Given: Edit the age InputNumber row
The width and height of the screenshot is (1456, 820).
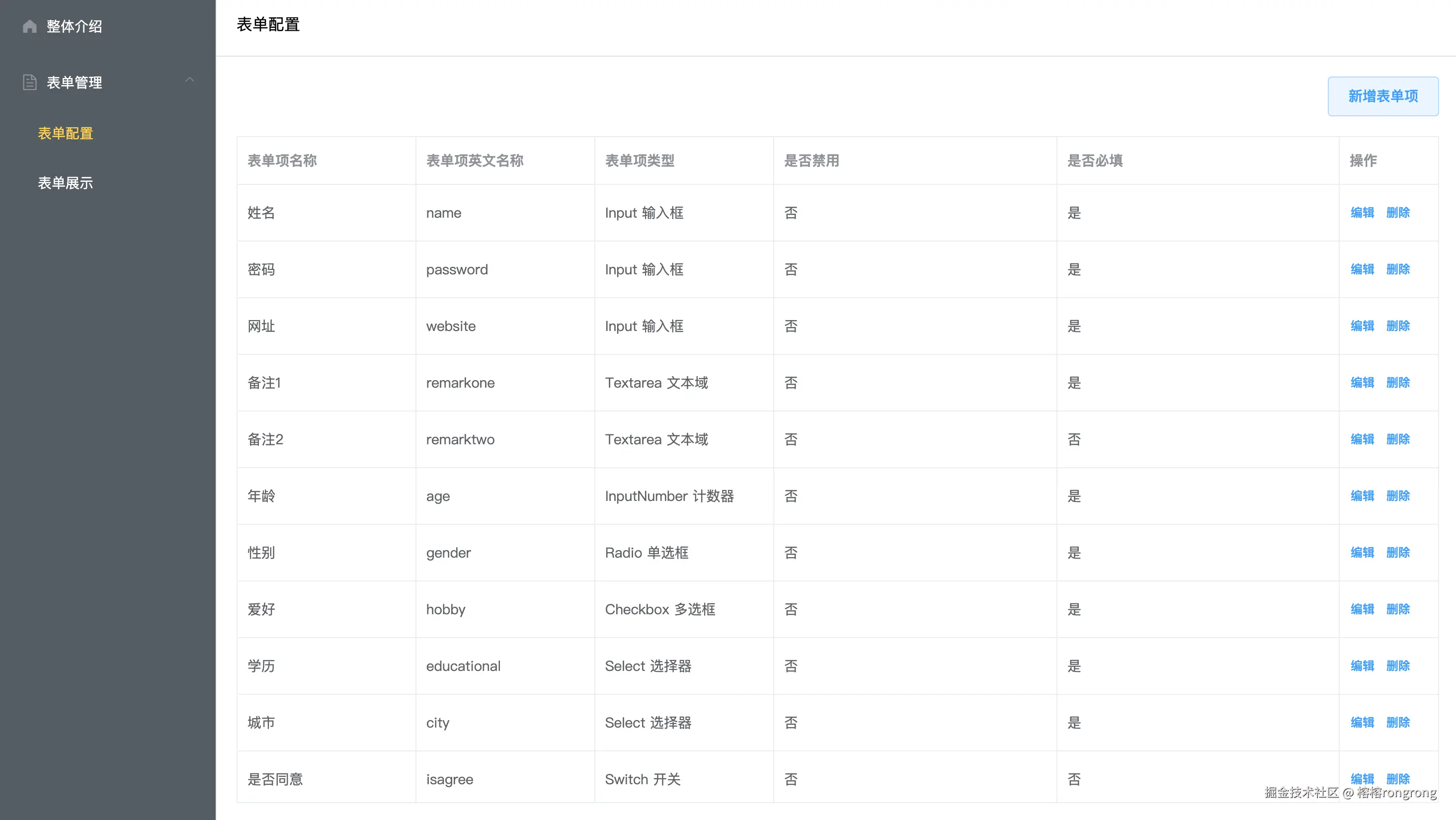Looking at the screenshot, I should (1362, 495).
